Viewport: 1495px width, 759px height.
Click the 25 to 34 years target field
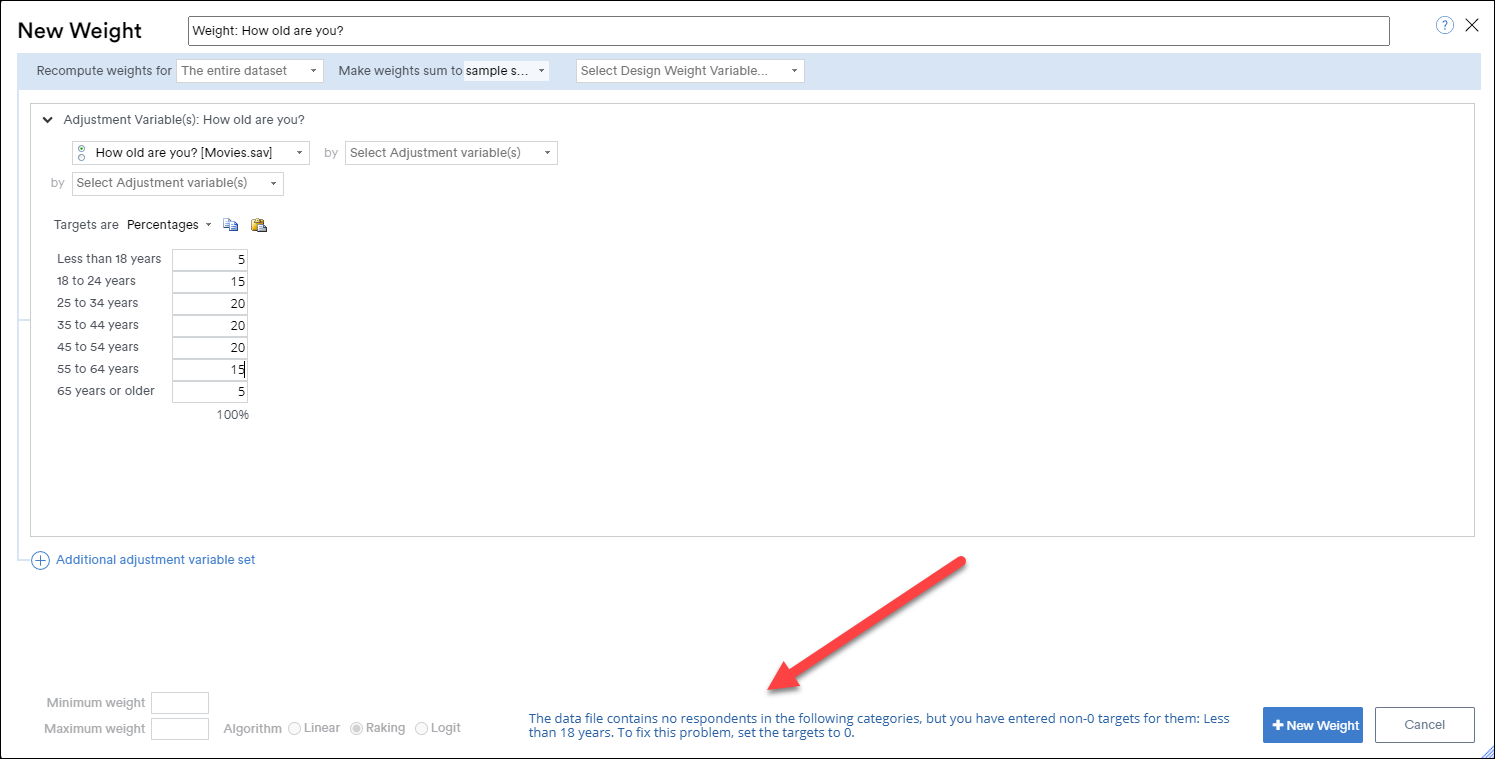[210, 303]
